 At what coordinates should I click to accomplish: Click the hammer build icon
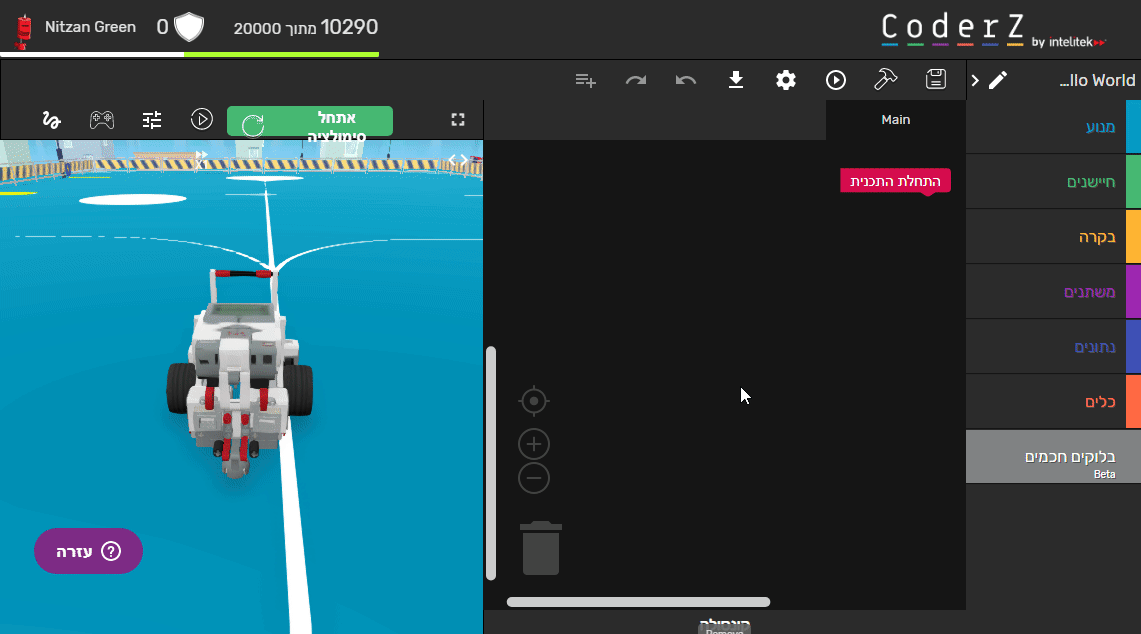[x=886, y=80]
